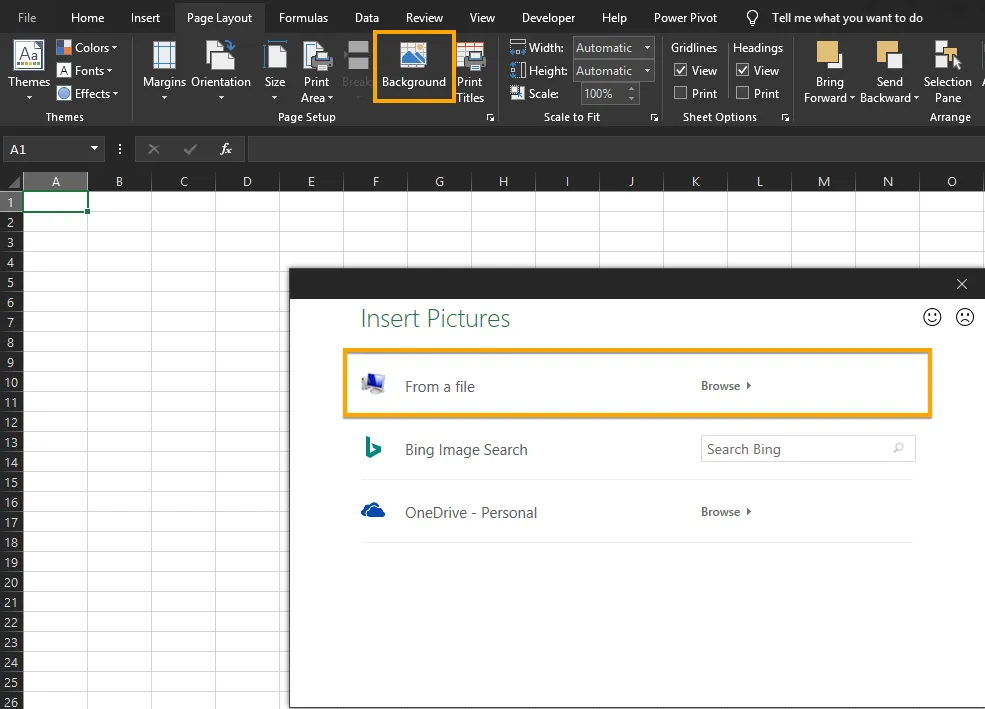Click the page Size icon

coord(275,55)
